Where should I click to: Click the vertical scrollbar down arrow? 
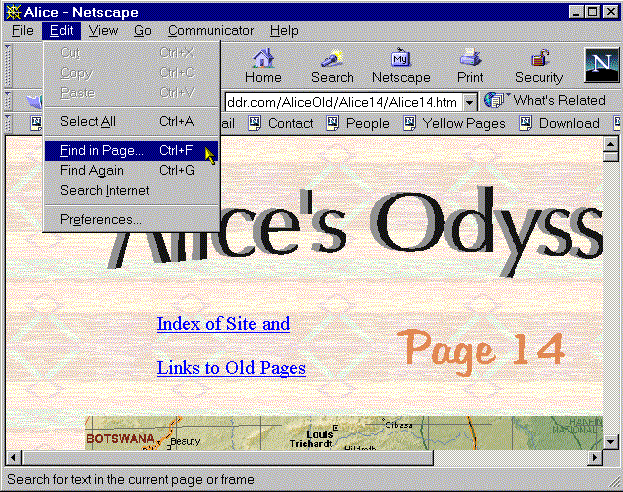(x=610, y=438)
